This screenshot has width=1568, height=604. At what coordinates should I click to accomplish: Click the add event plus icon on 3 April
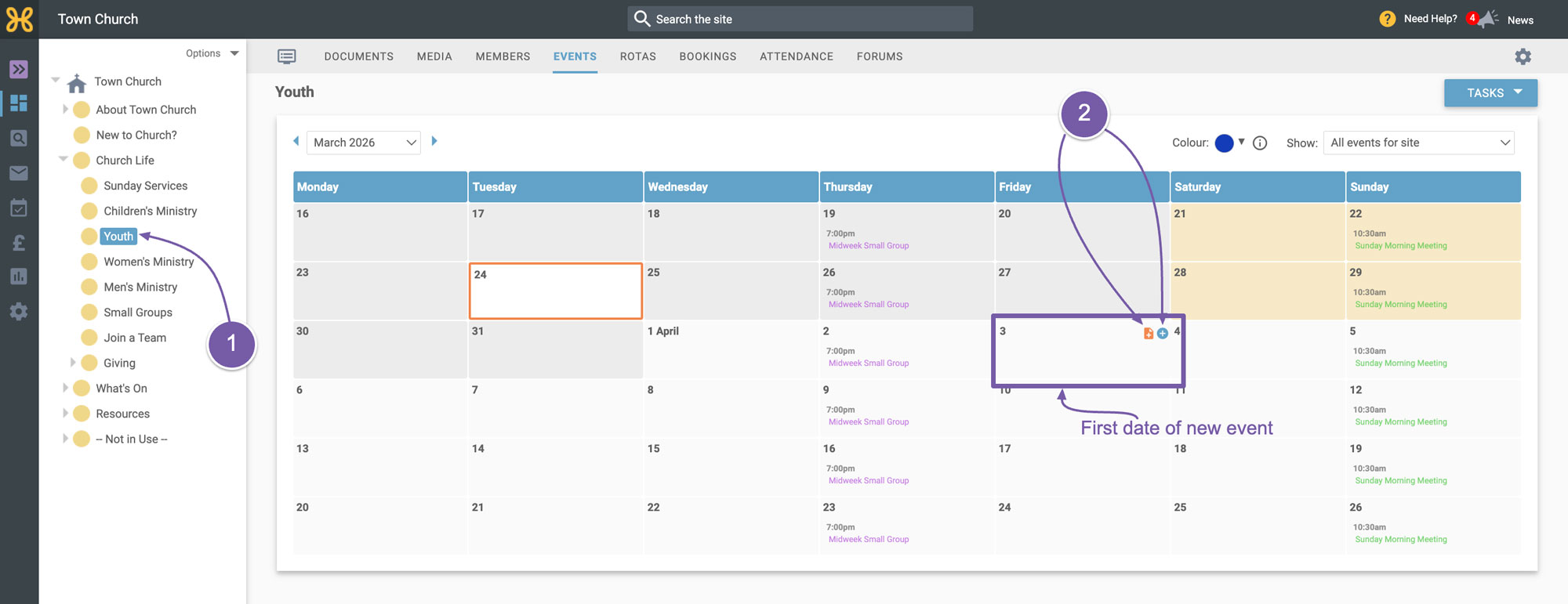[x=1163, y=334]
